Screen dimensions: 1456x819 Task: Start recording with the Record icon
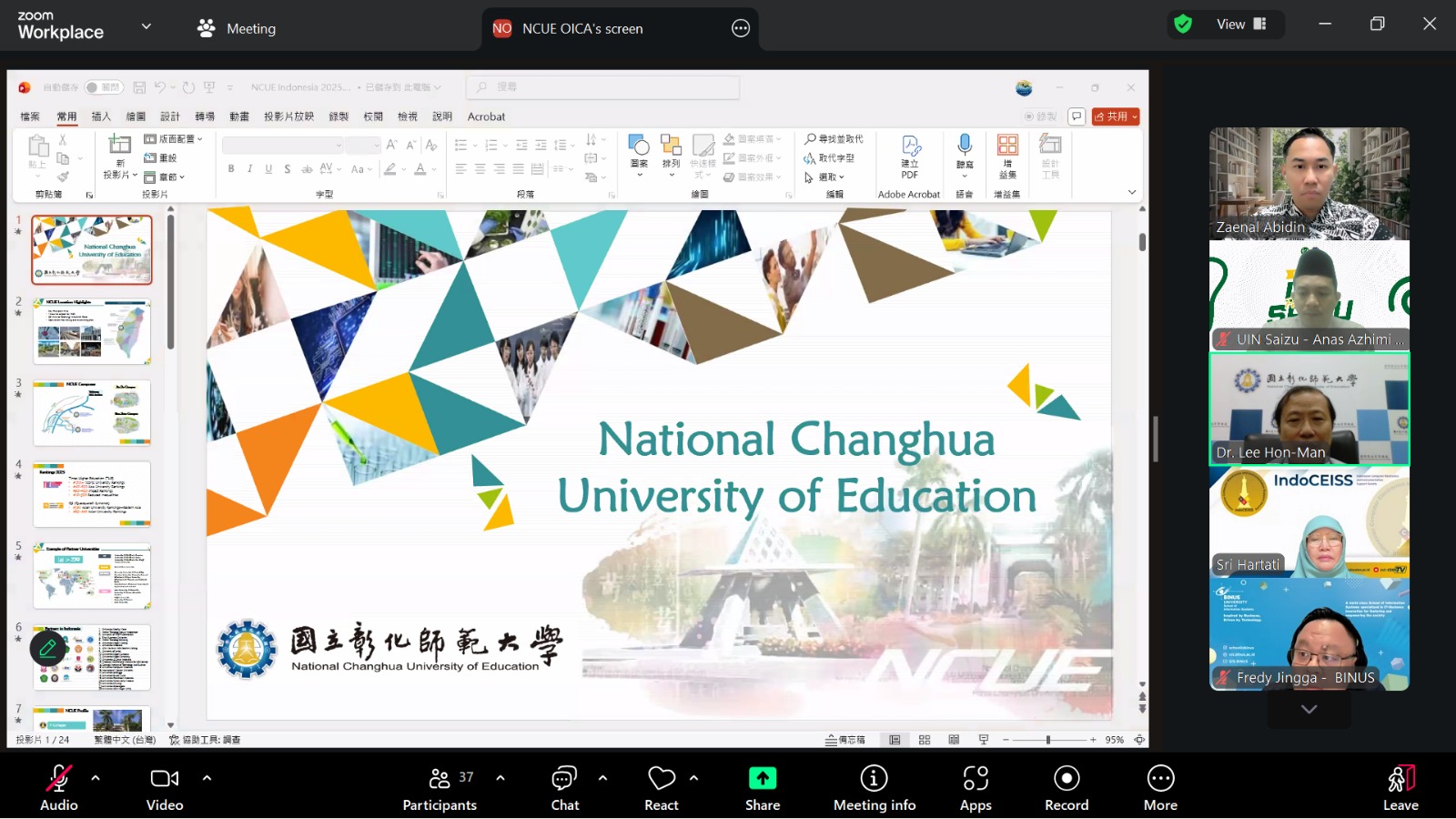point(1067,778)
